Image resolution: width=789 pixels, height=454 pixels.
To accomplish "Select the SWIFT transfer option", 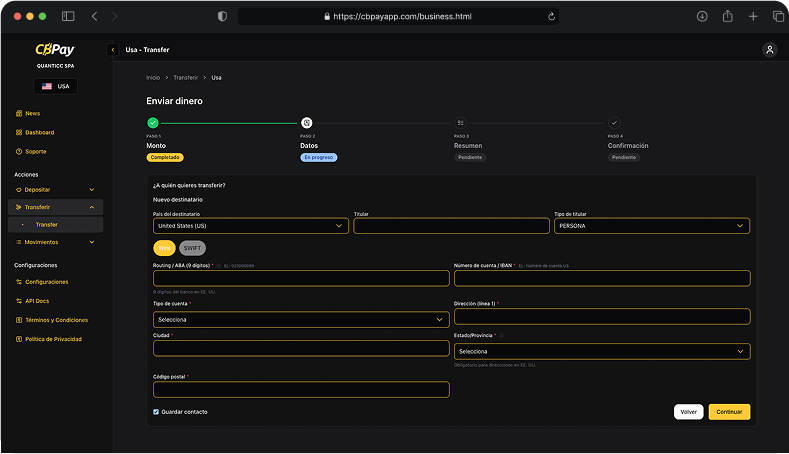I will click(193, 248).
